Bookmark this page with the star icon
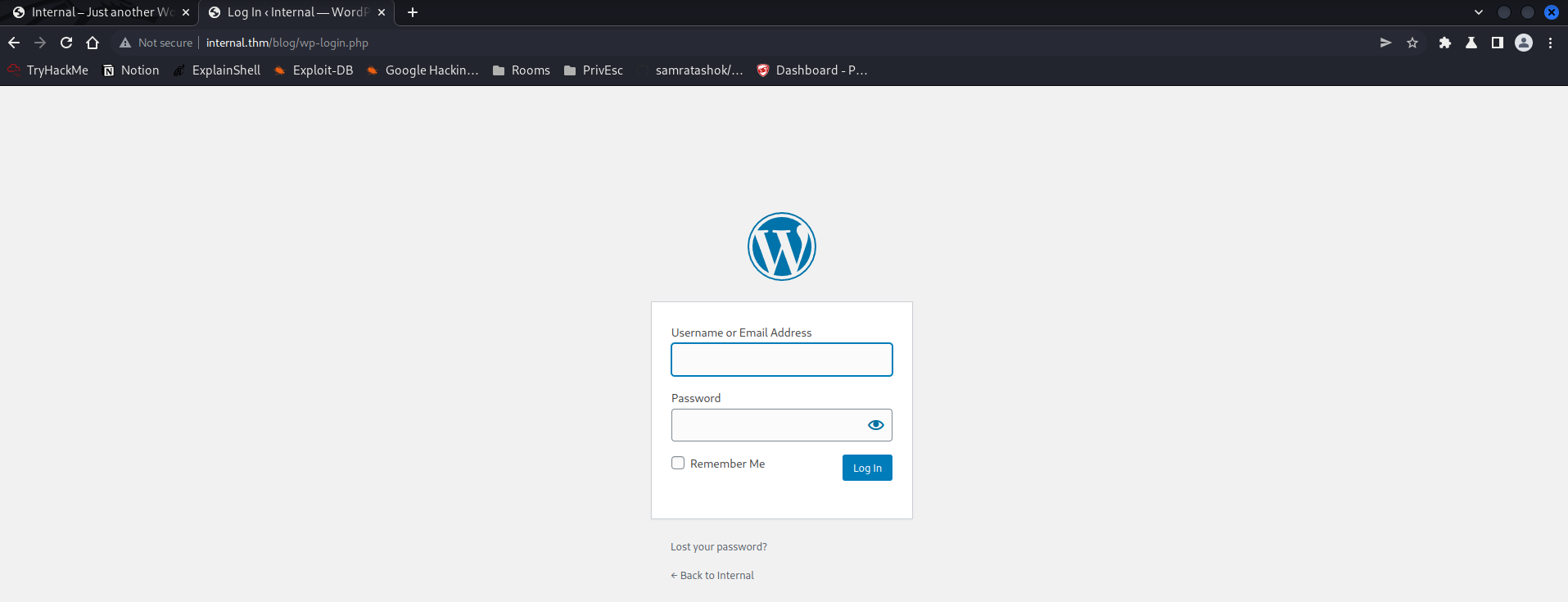The height and width of the screenshot is (602, 1568). 1412,43
